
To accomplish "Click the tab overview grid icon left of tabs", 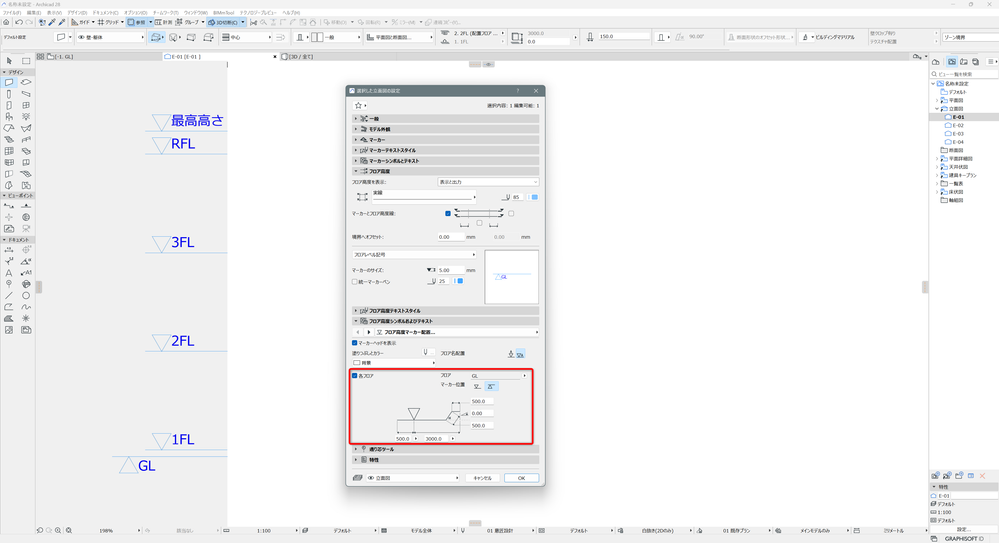I will tap(41, 57).
